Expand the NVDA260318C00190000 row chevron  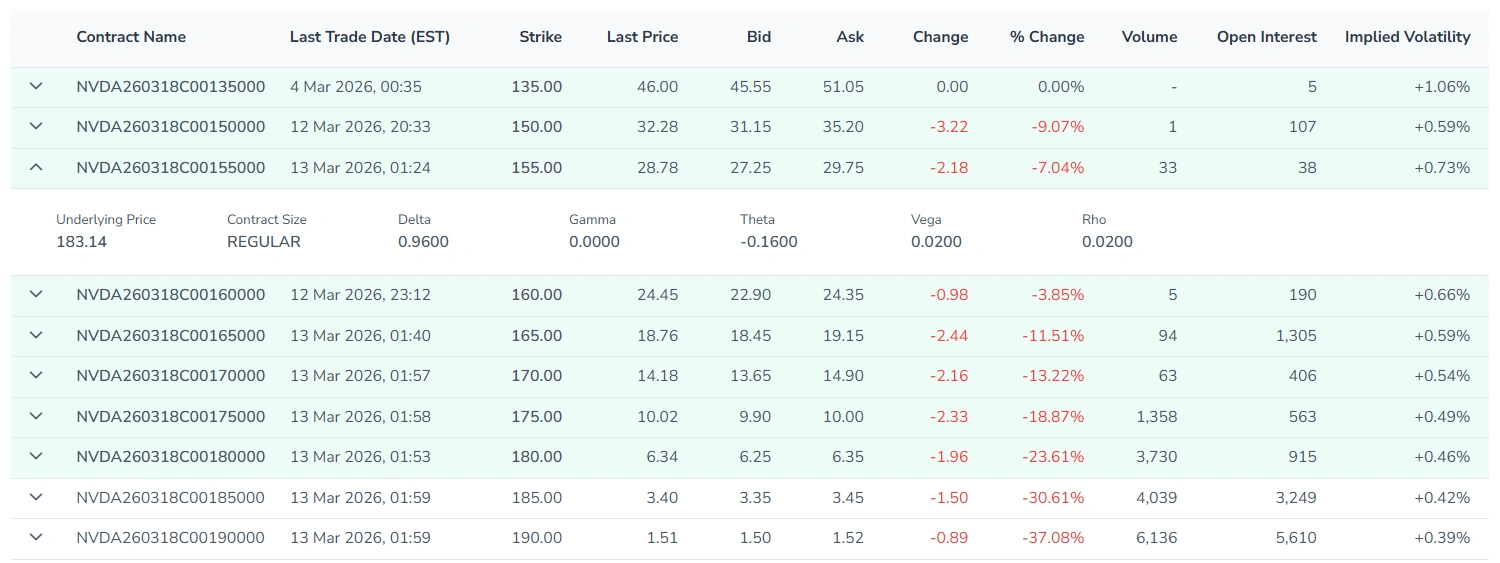(x=36, y=538)
